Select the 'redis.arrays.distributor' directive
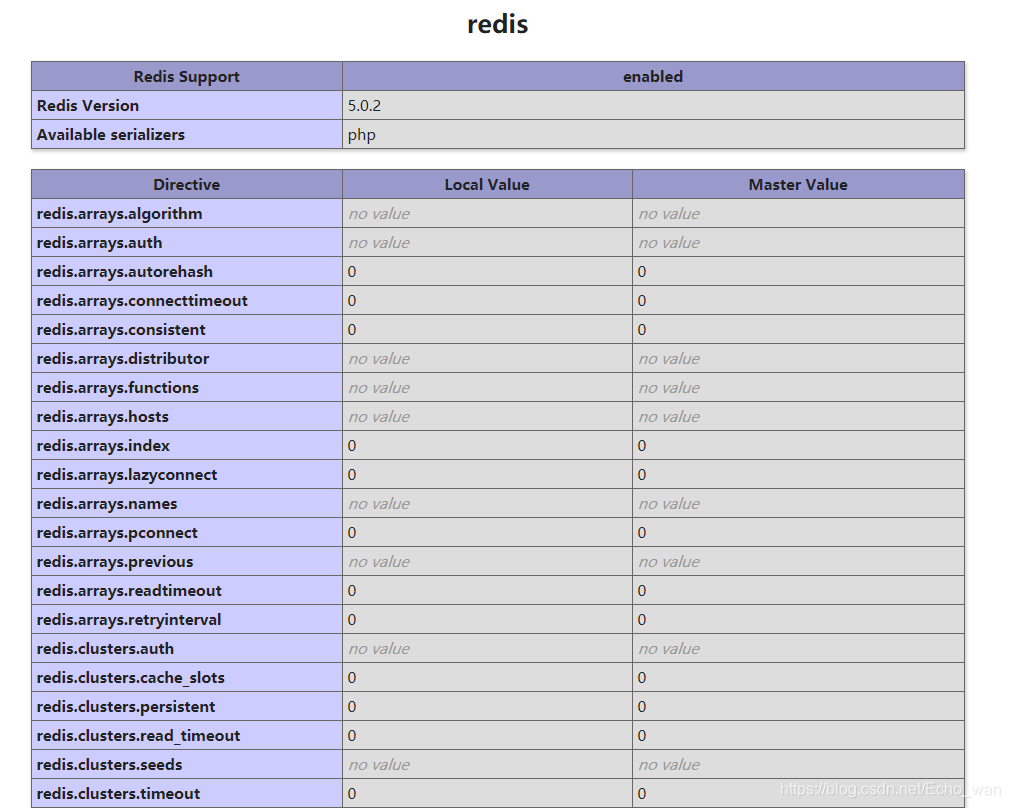Image resolution: width=1010 pixels, height=808 pixels. coord(123,359)
